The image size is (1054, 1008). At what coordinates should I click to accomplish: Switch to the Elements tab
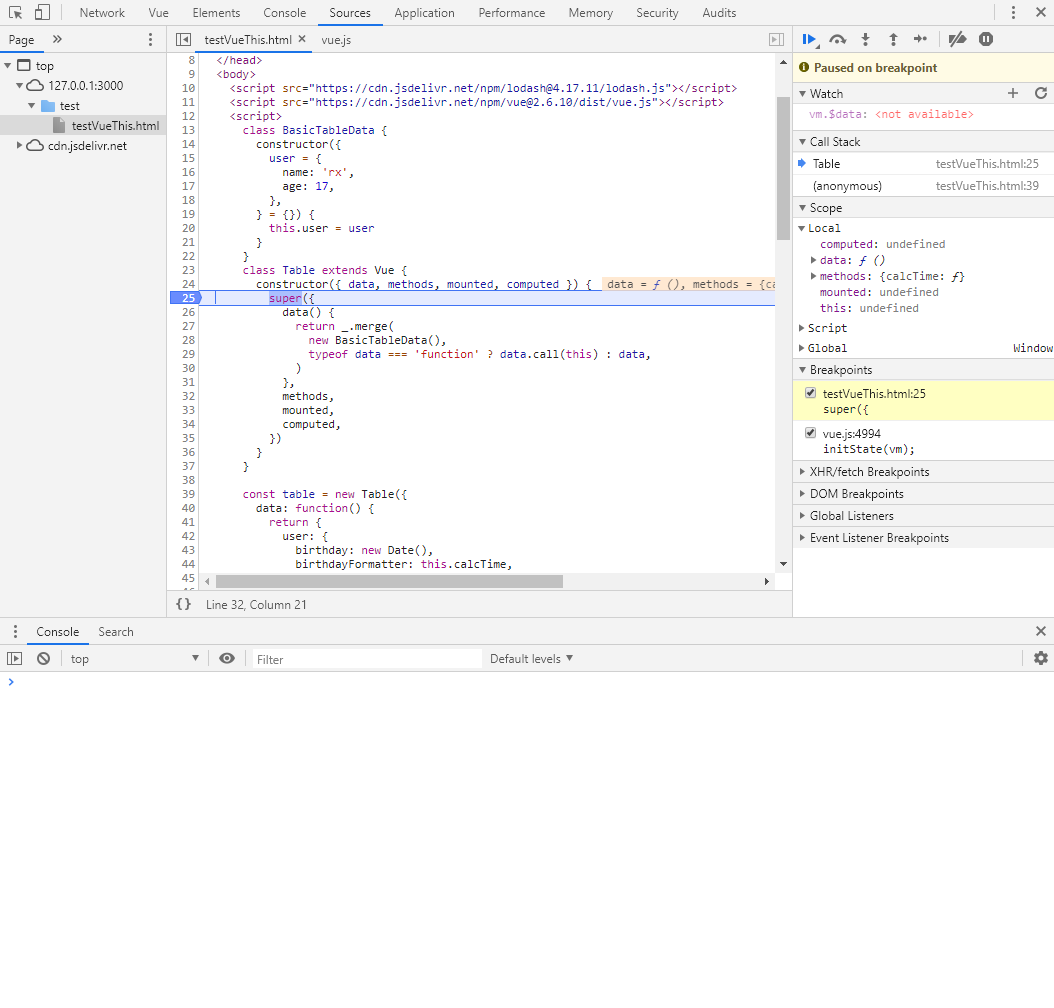click(x=216, y=13)
